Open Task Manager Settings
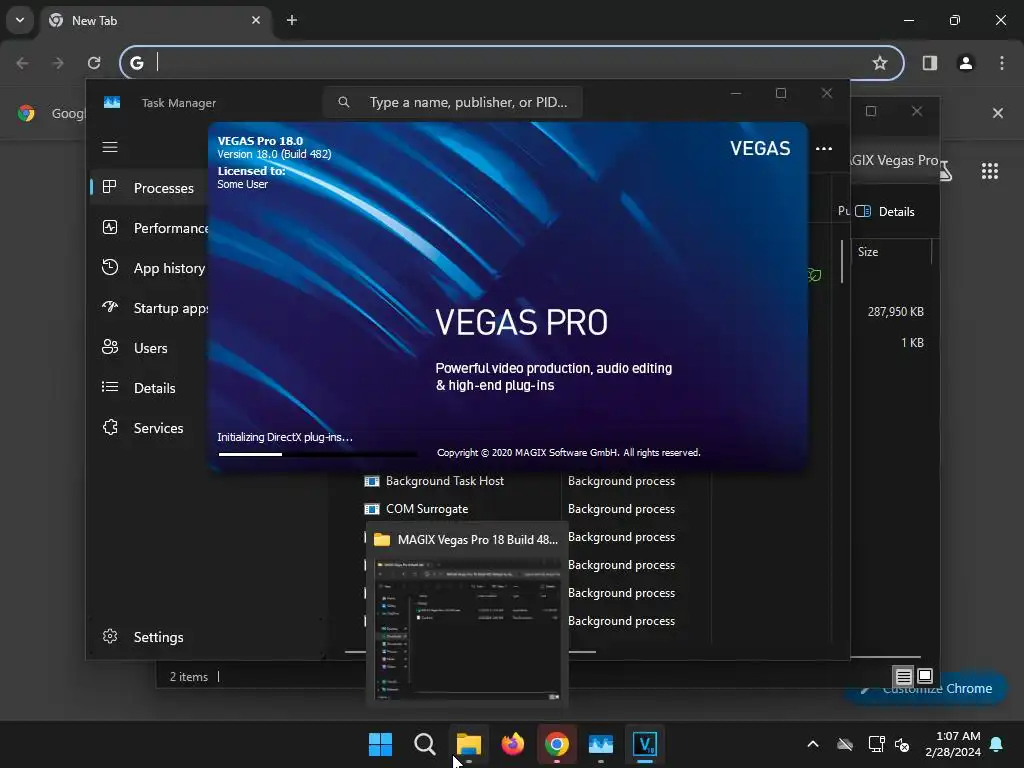 158,637
